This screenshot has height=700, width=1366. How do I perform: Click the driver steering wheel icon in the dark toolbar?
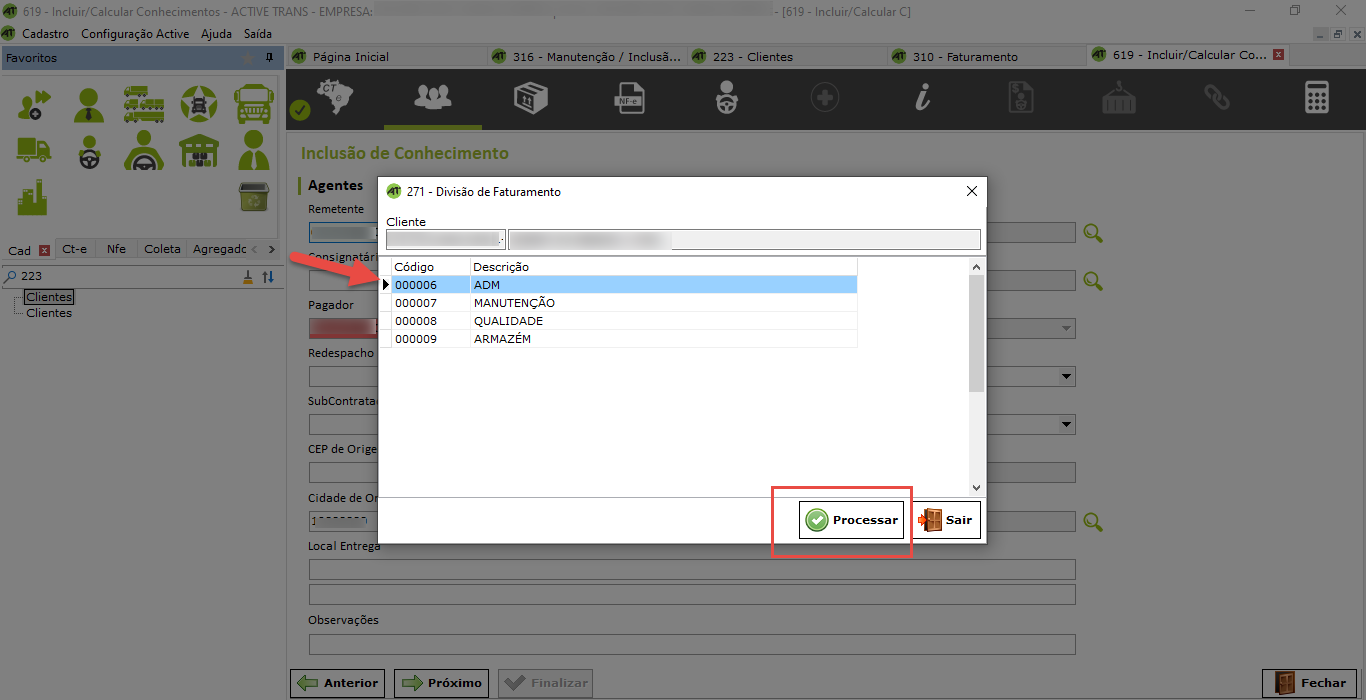[726, 98]
